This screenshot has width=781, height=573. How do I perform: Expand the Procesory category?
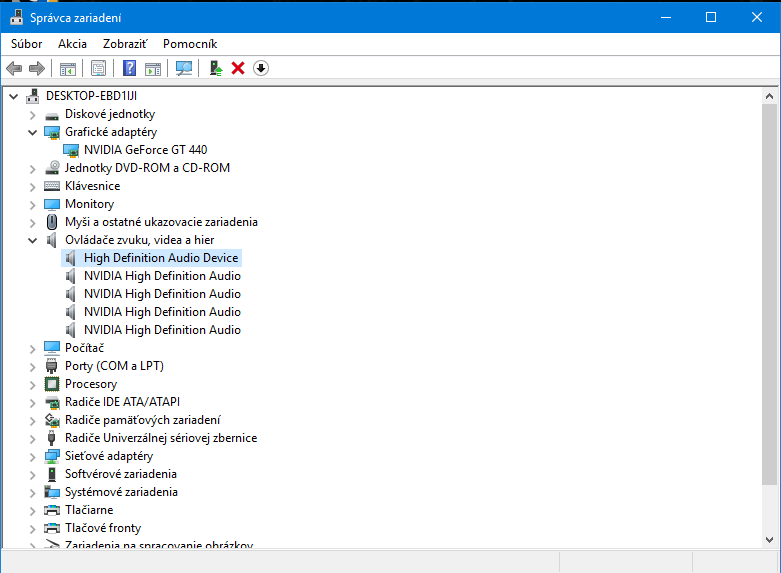coord(33,384)
